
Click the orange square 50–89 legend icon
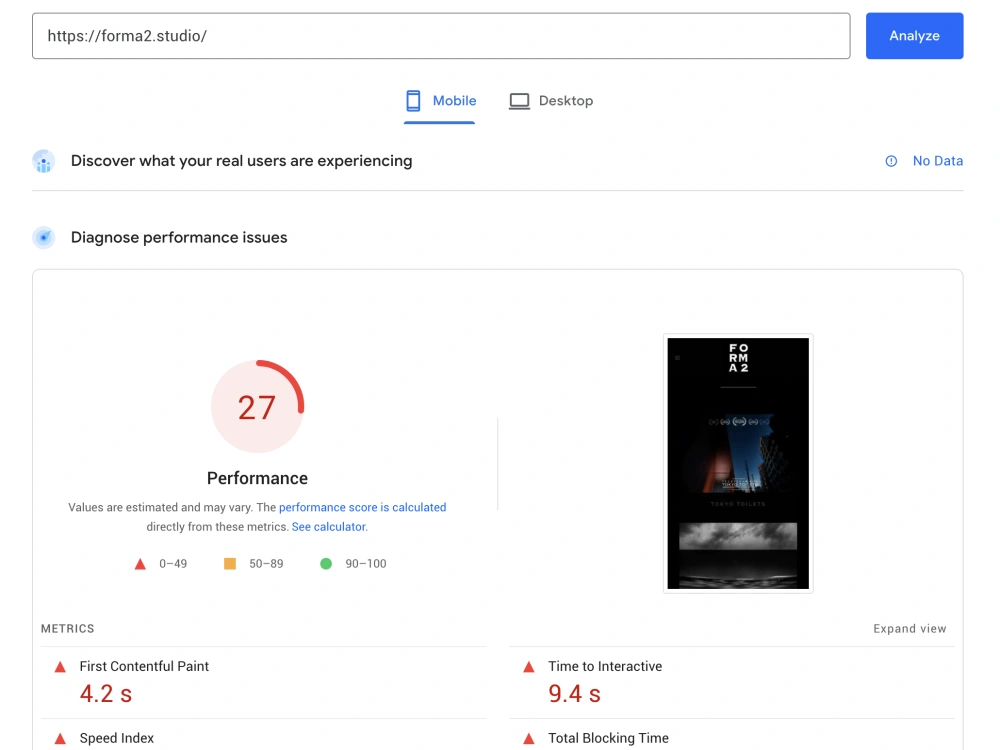coord(230,564)
